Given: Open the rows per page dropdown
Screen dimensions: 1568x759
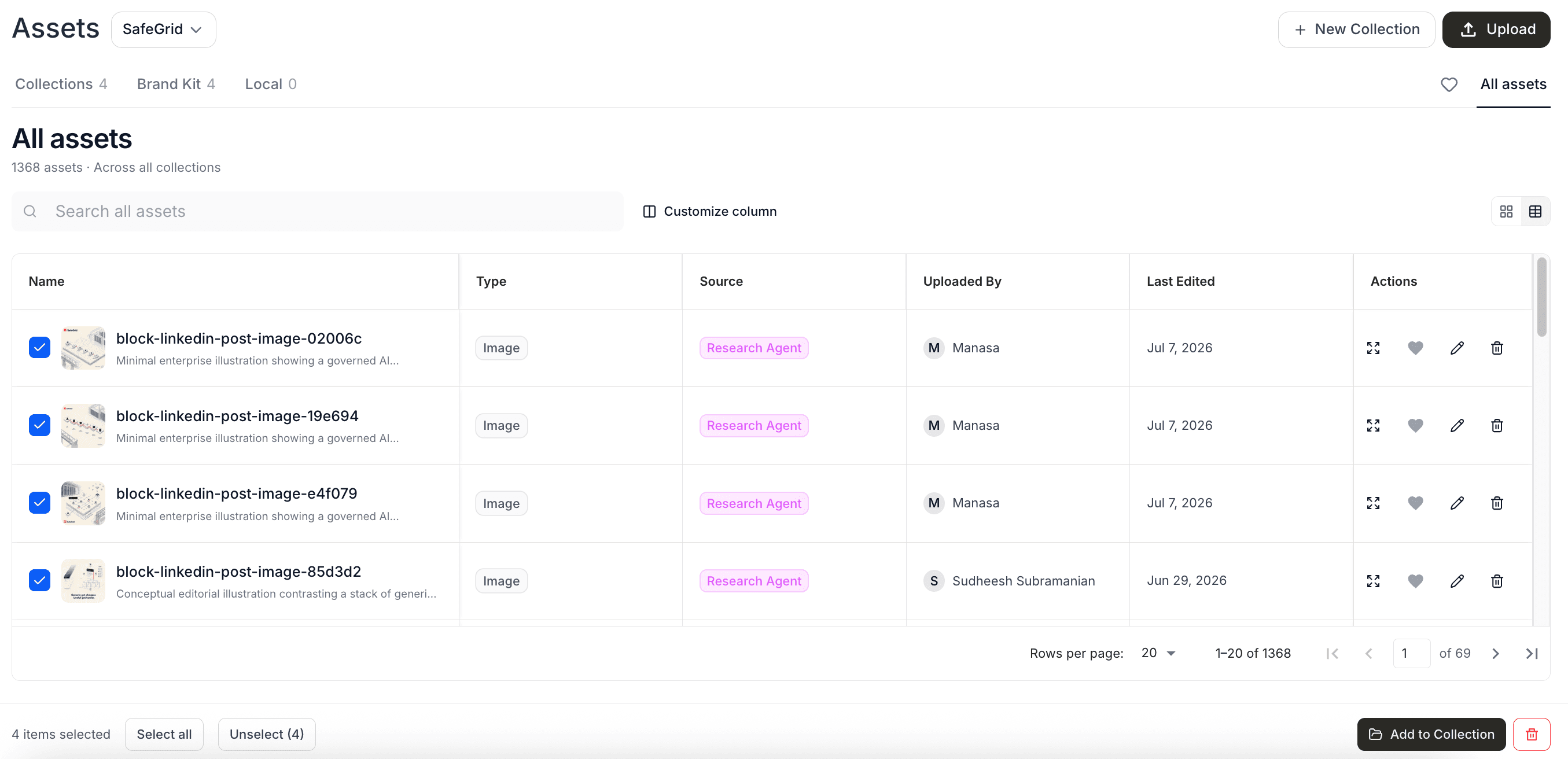Looking at the screenshot, I should 1158,653.
